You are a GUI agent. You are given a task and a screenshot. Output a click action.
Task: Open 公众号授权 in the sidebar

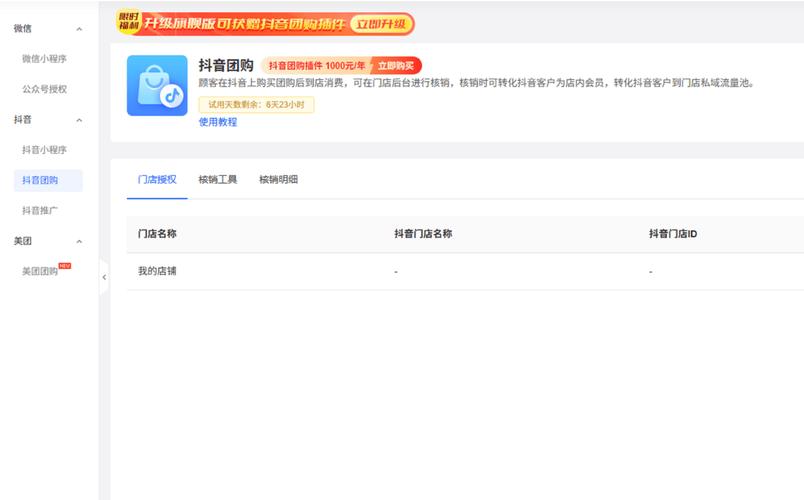click(x=44, y=89)
